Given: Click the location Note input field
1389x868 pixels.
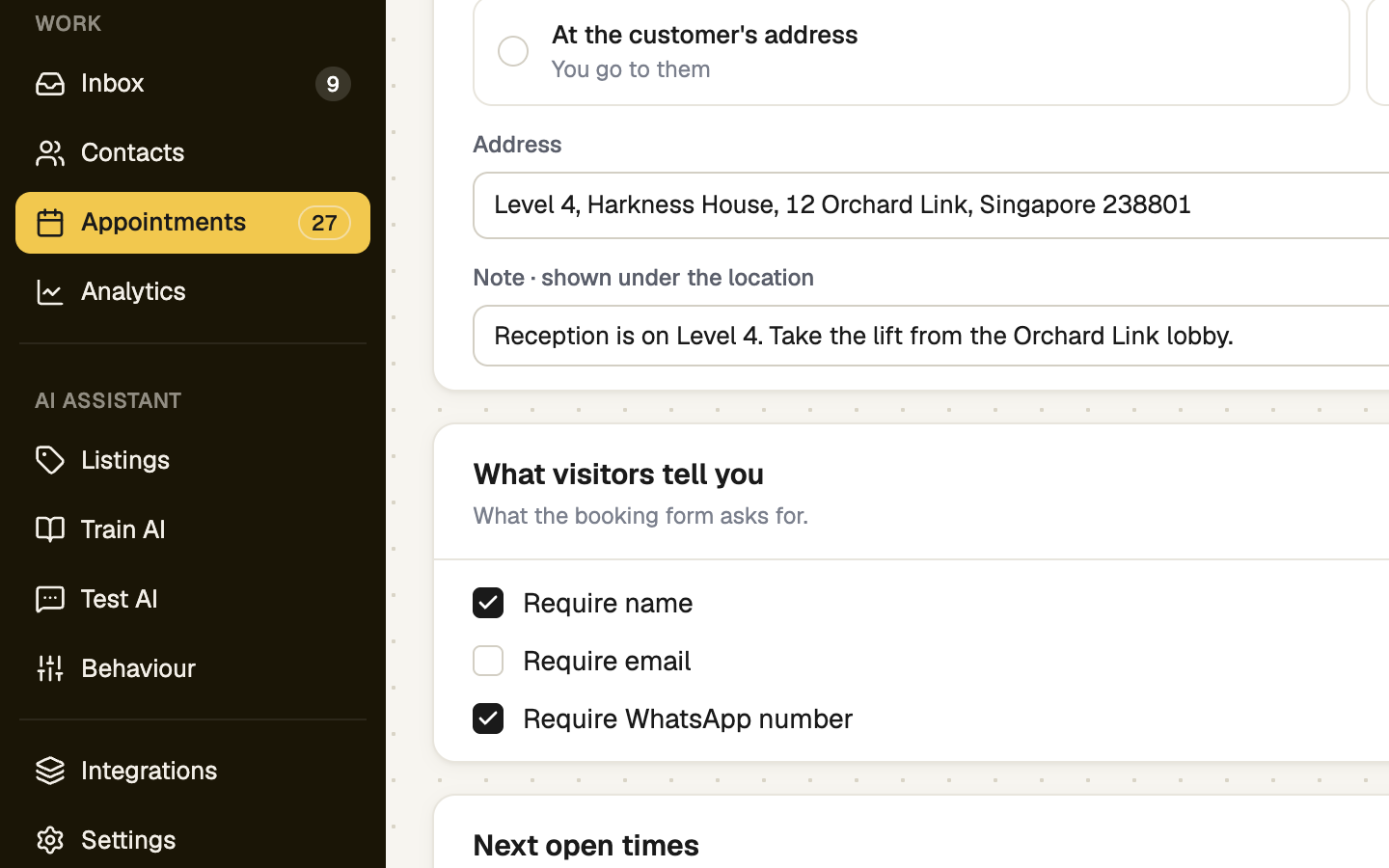Looking at the screenshot, I should click(x=932, y=336).
